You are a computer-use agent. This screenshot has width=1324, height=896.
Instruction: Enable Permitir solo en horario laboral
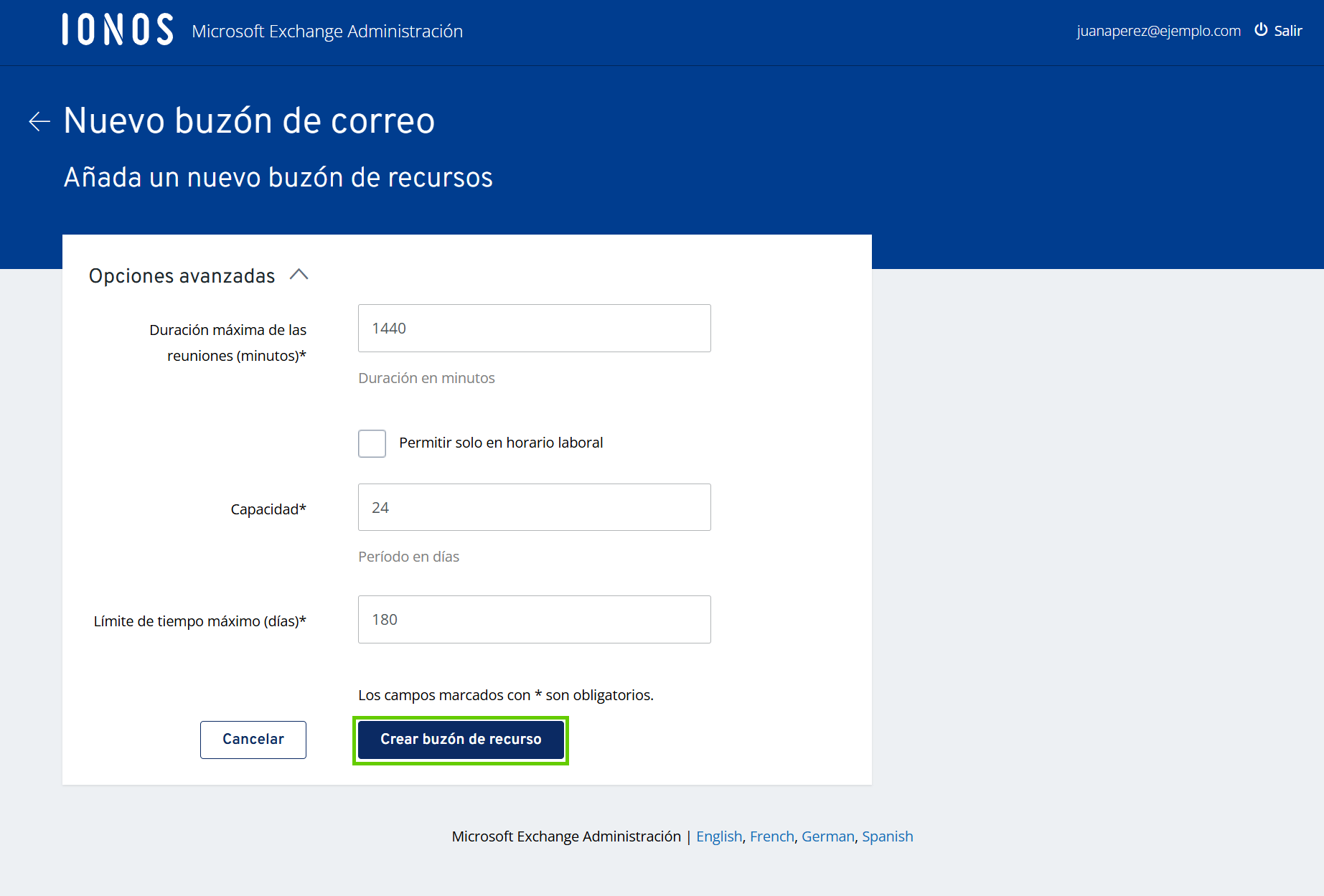[372, 443]
